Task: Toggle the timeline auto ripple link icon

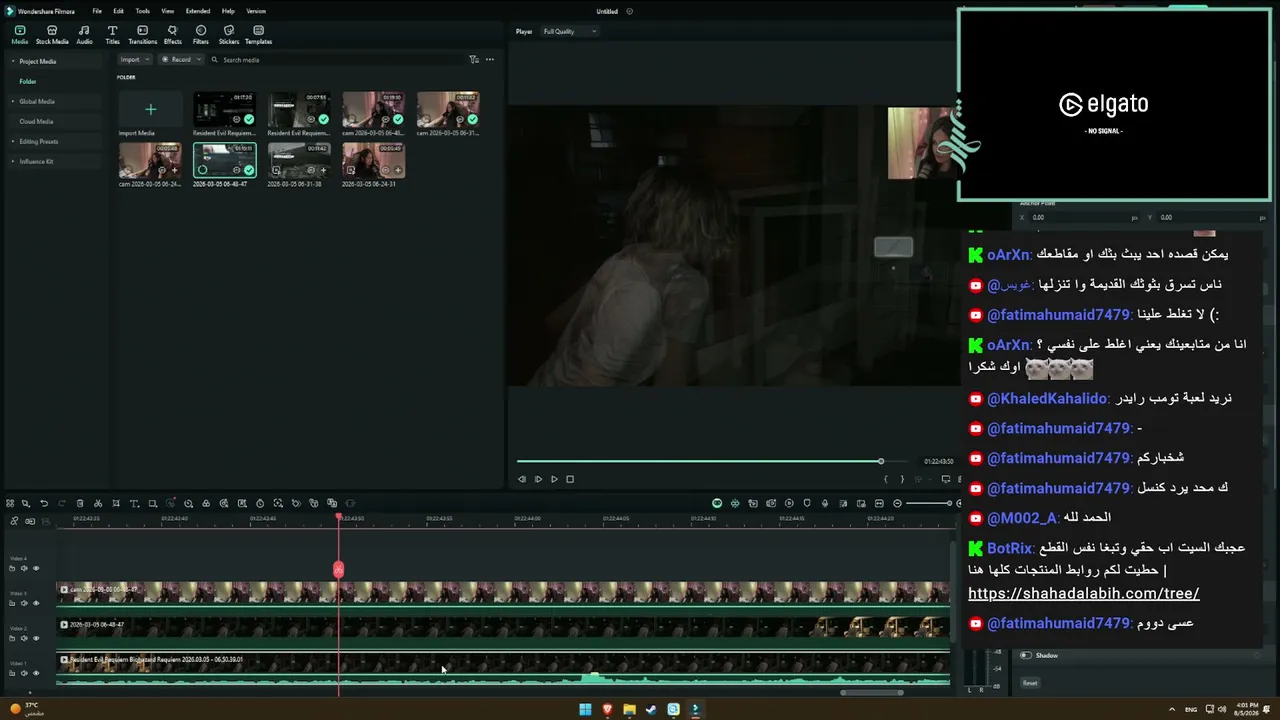Action: pos(14,521)
